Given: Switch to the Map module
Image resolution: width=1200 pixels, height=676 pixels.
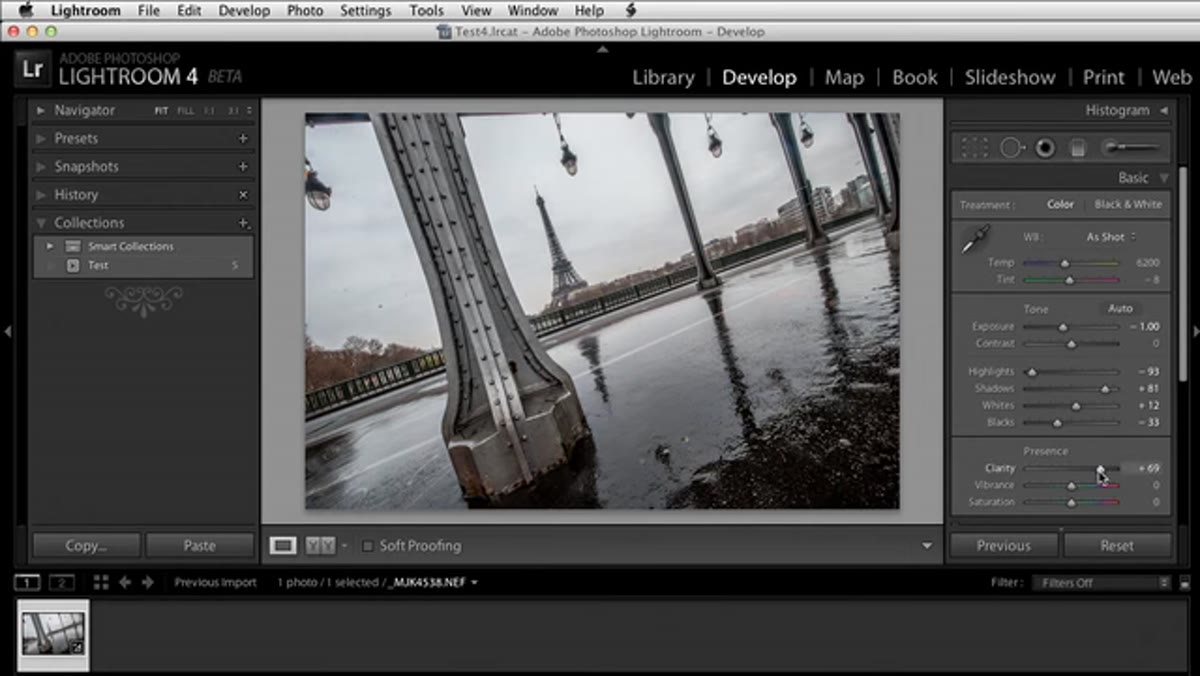Looking at the screenshot, I should pyautogui.click(x=844, y=77).
